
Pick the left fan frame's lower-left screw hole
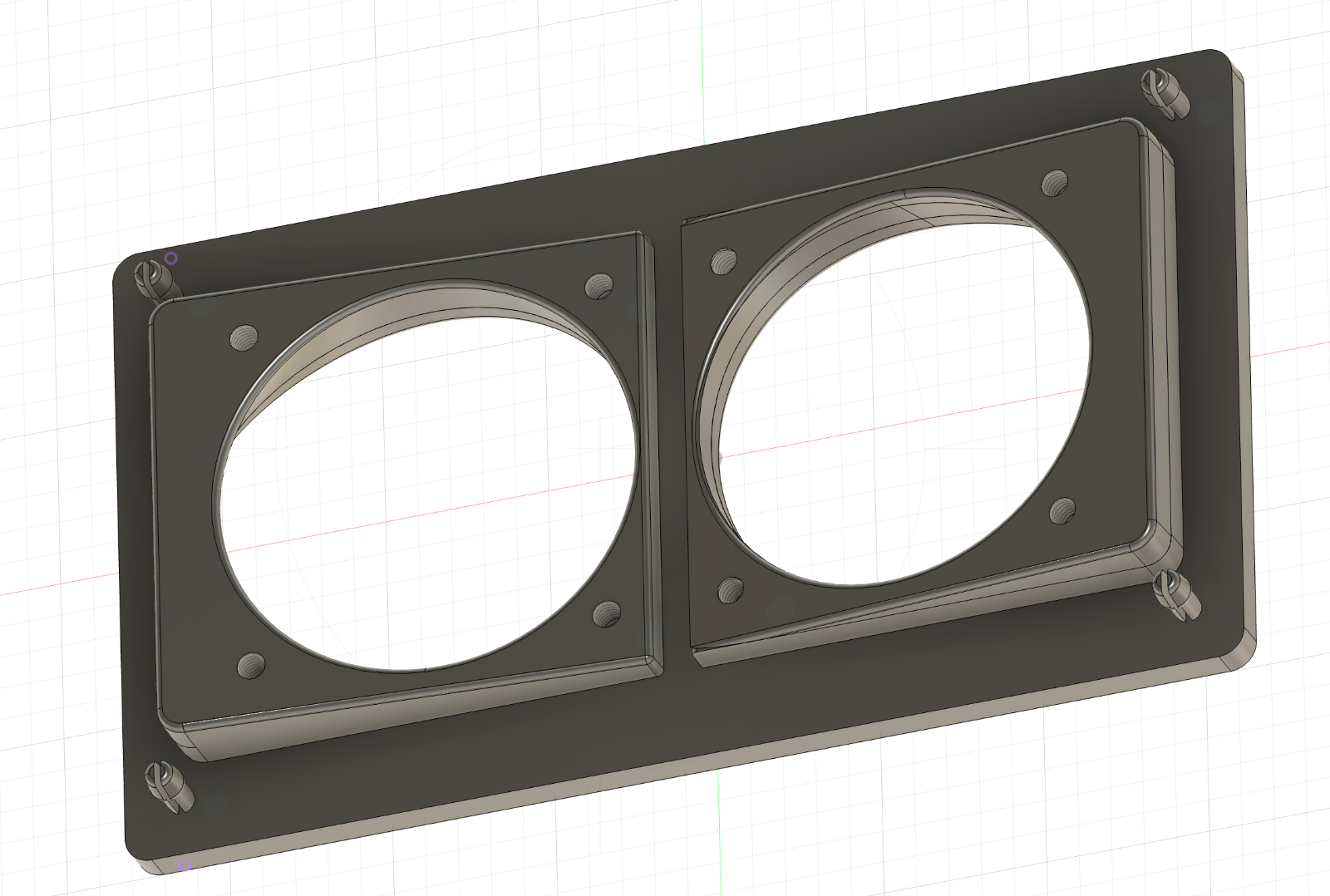[x=250, y=664]
